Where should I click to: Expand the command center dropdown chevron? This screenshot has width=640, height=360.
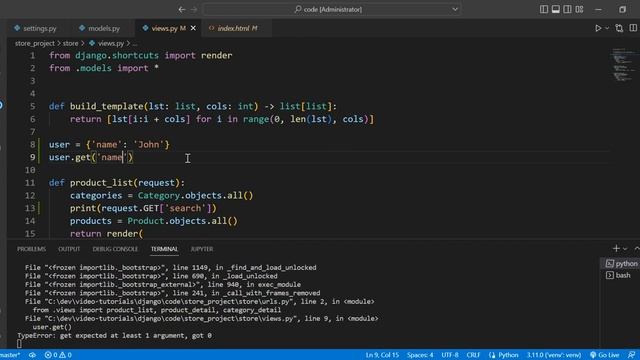[455, 9]
